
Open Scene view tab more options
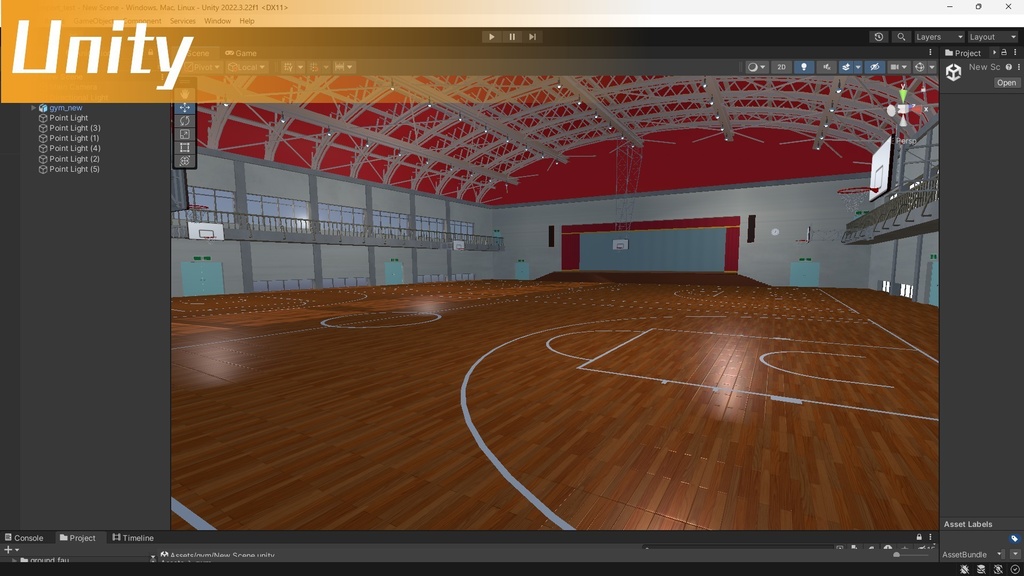[930, 52]
